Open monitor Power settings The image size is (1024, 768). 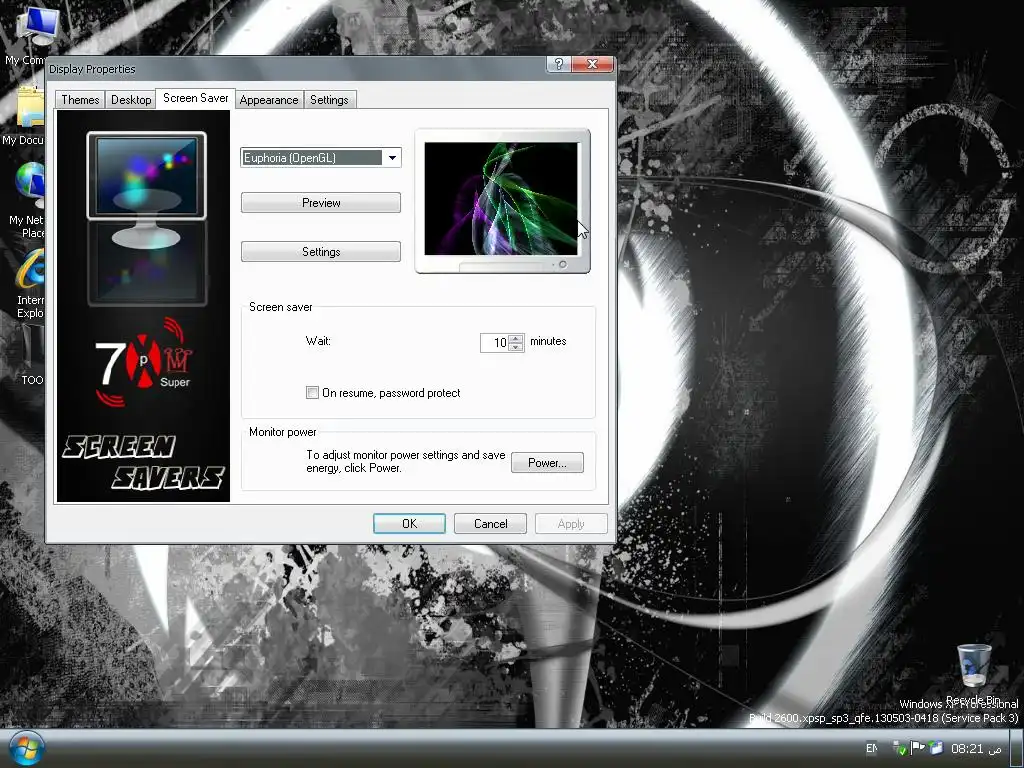[547, 462]
